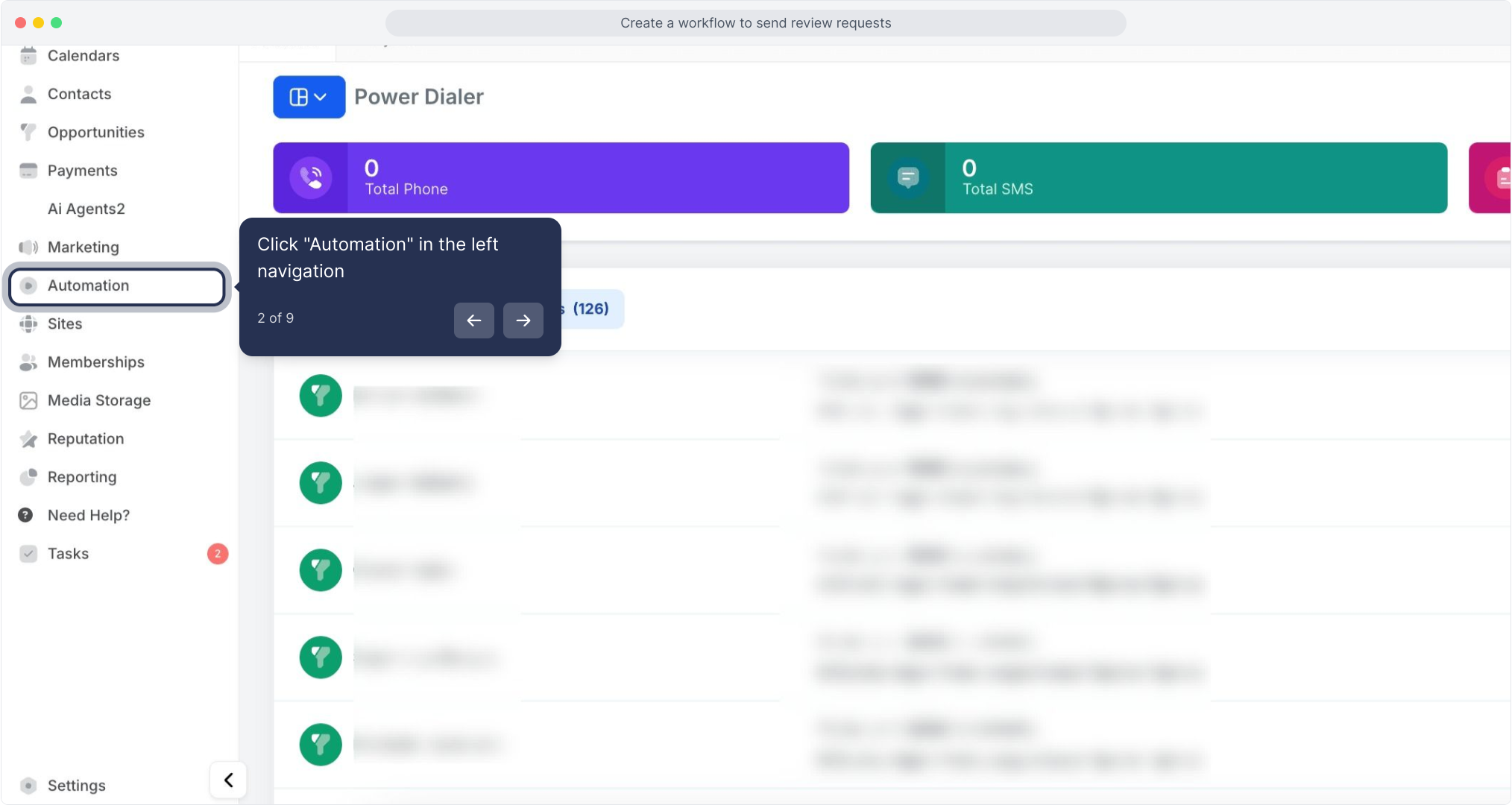This screenshot has width=1512, height=805.
Task: Collapse the sidebar with chevron button
Action: (228, 780)
